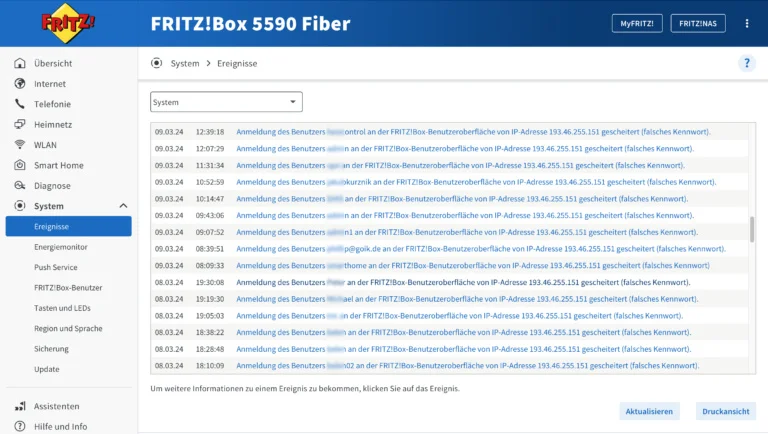
Task: Click the System breadcrumb link
Action: 185,63
